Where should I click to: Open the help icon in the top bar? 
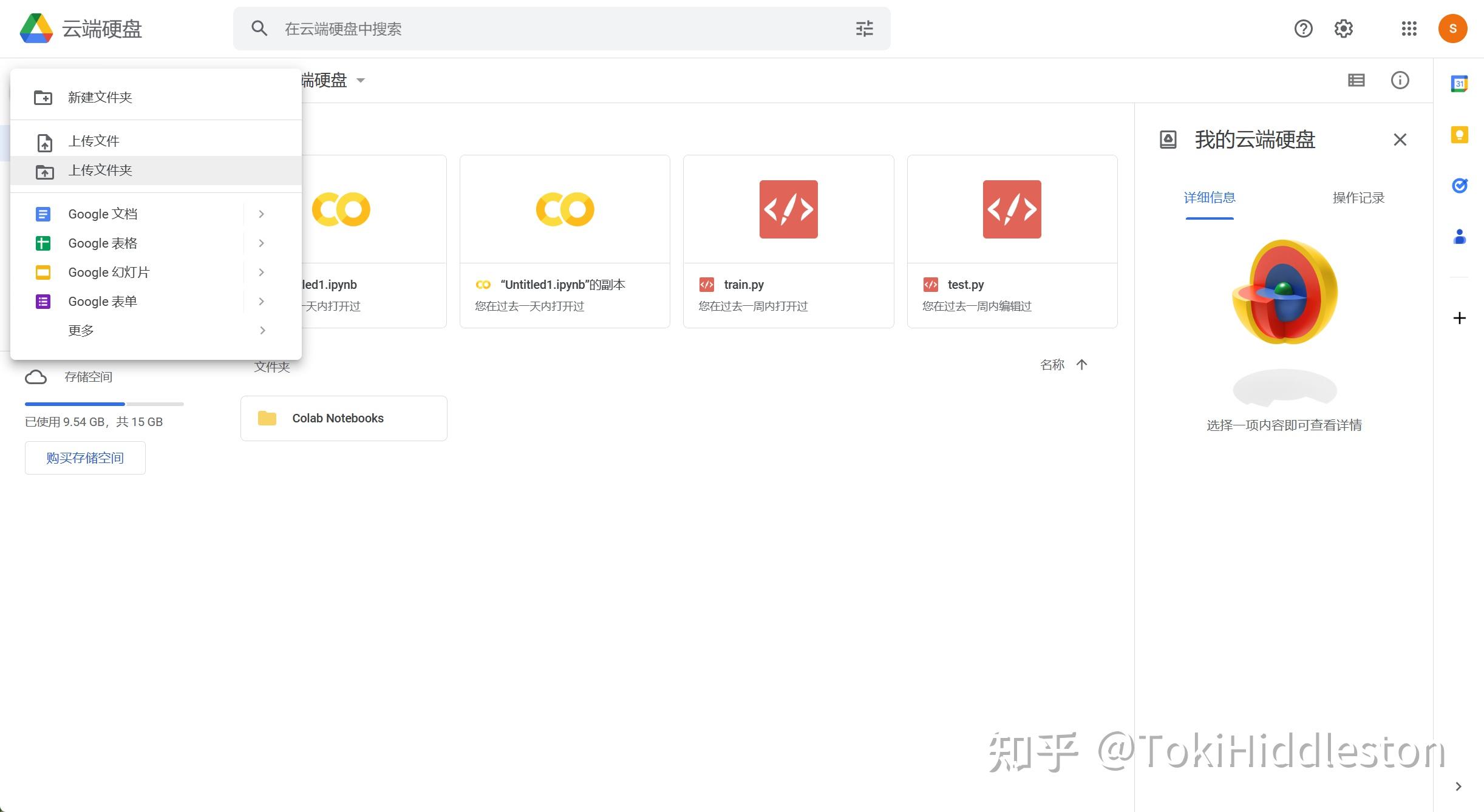pyautogui.click(x=1303, y=29)
